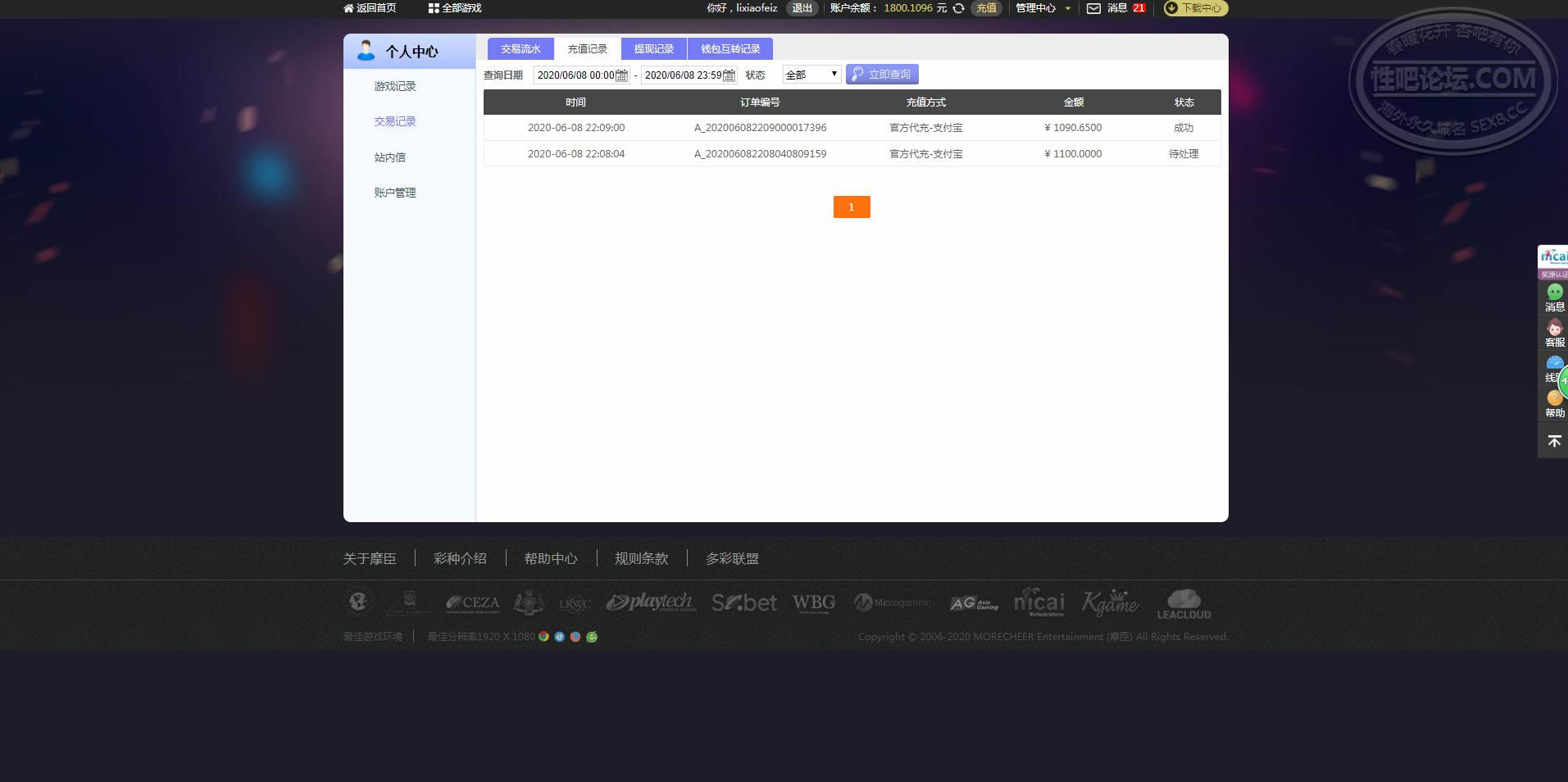Open the calendar picker for the end date
The width and height of the screenshot is (1568, 782).
pyautogui.click(x=729, y=75)
